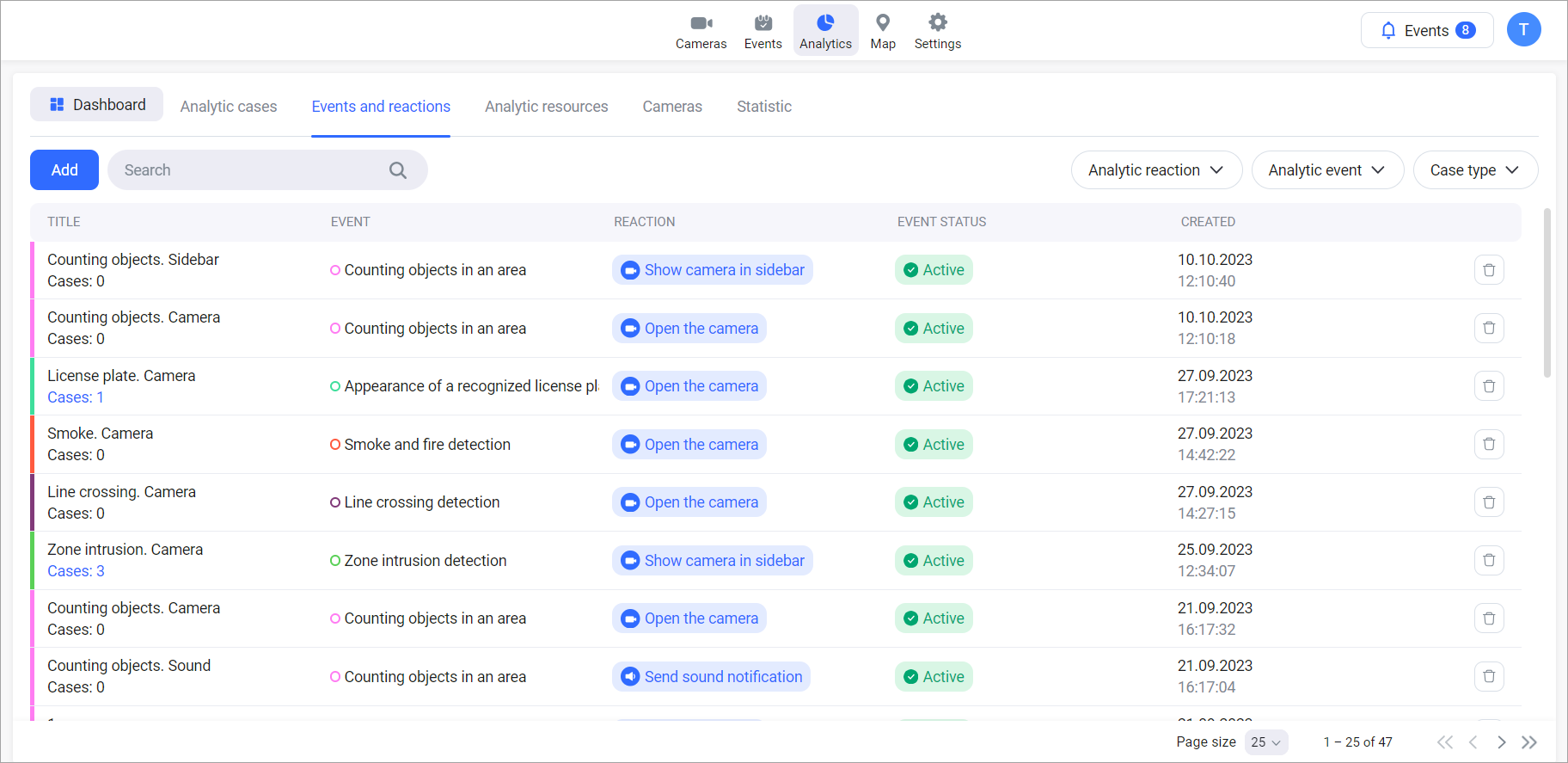Expand the Analytic reaction filter
Screen dimensions: 1568x763
pyautogui.click(x=1155, y=170)
